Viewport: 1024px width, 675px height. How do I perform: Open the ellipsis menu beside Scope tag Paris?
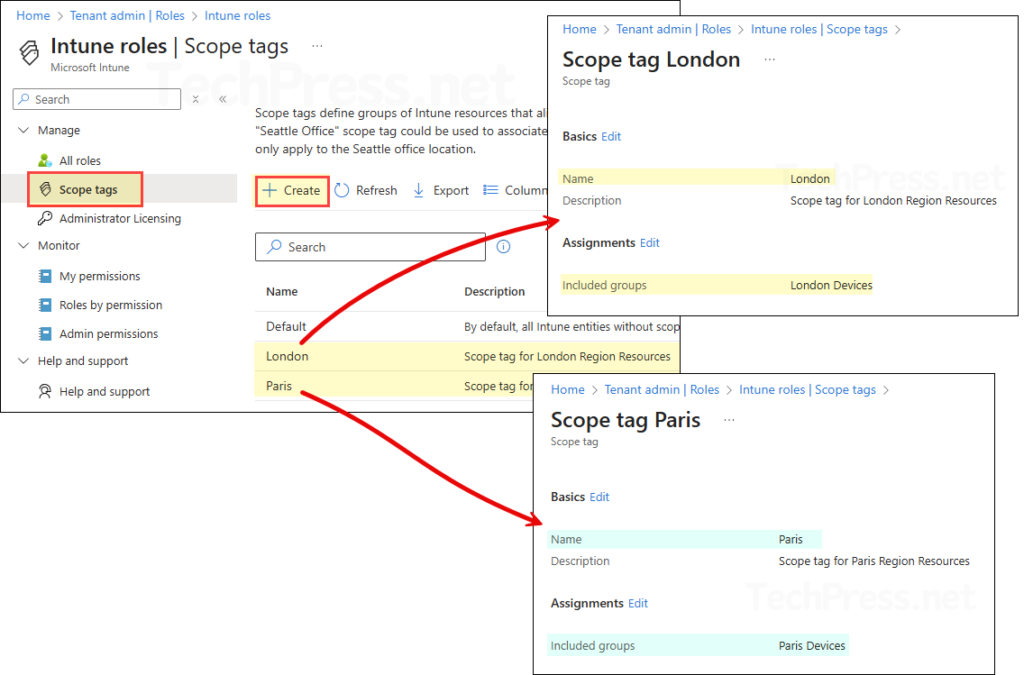(x=729, y=420)
